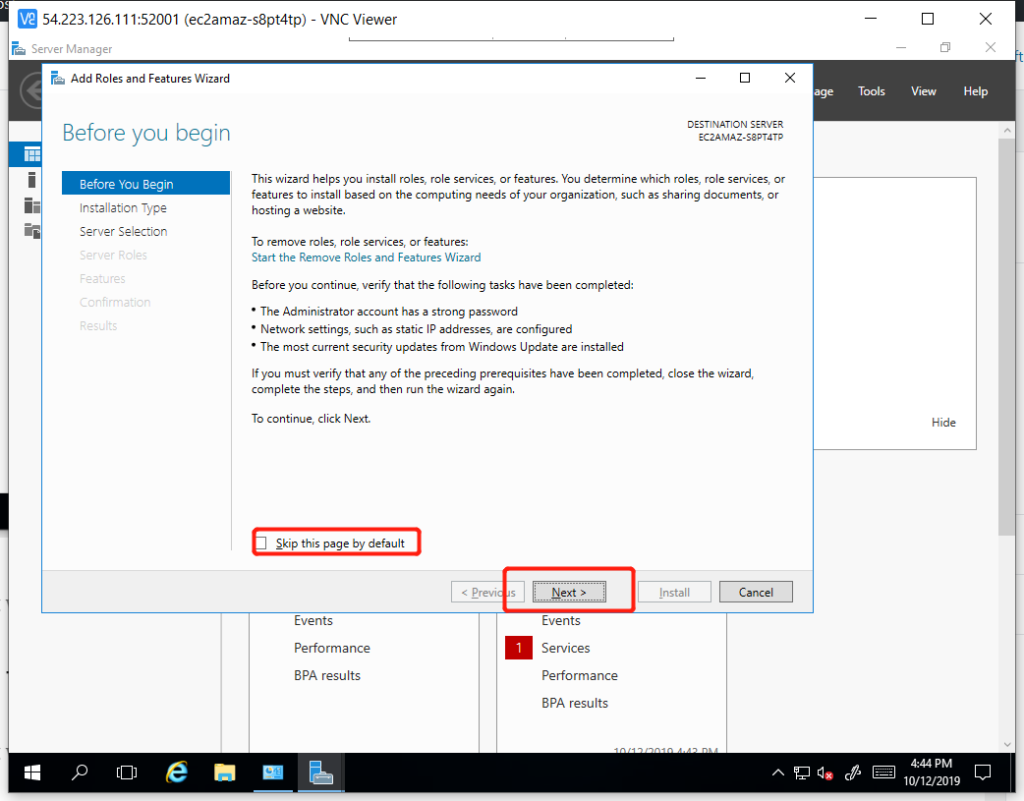Go to Installation Type step
1024x801 pixels.
(123, 208)
